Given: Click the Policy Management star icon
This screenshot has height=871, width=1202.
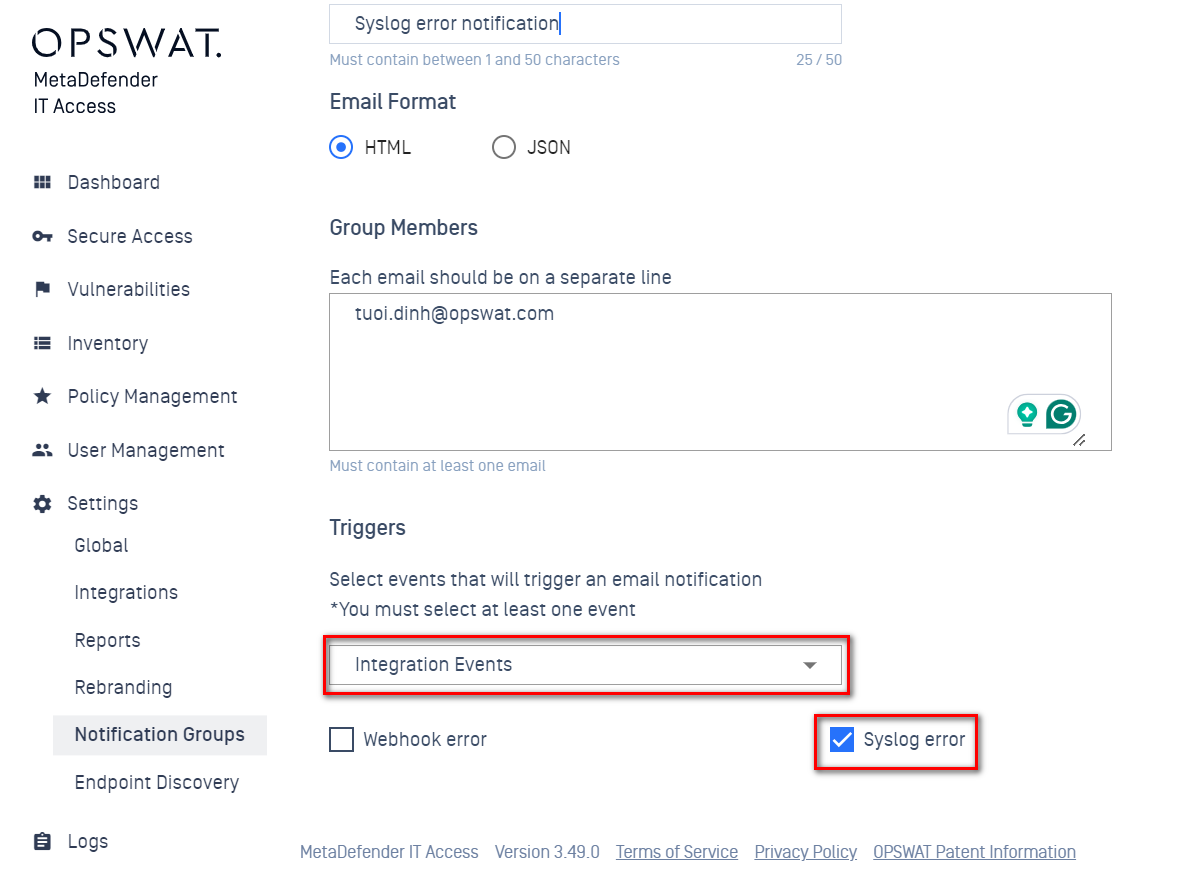Looking at the screenshot, I should coord(42,396).
